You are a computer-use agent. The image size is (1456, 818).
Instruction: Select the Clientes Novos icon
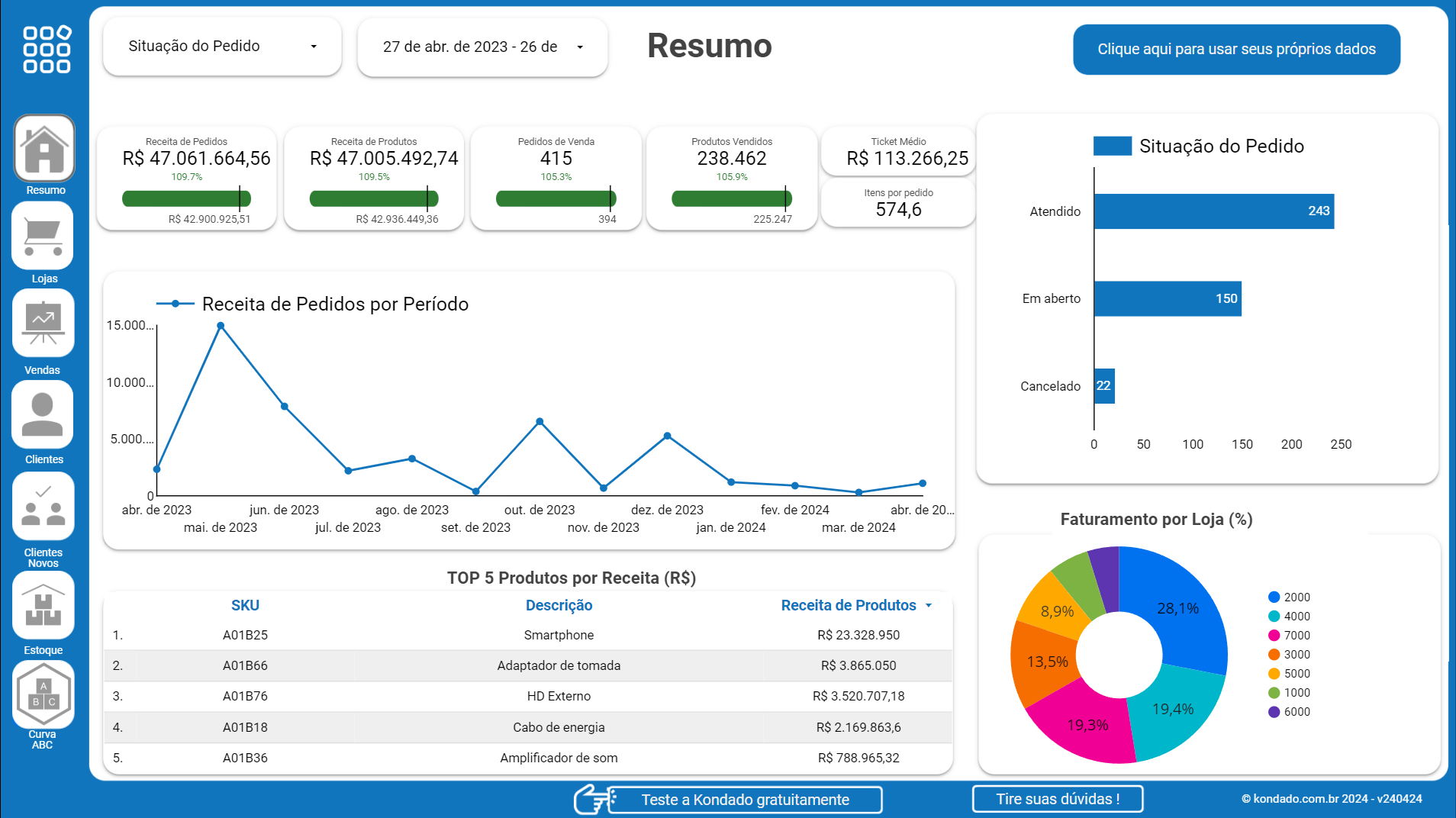[x=43, y=506]
